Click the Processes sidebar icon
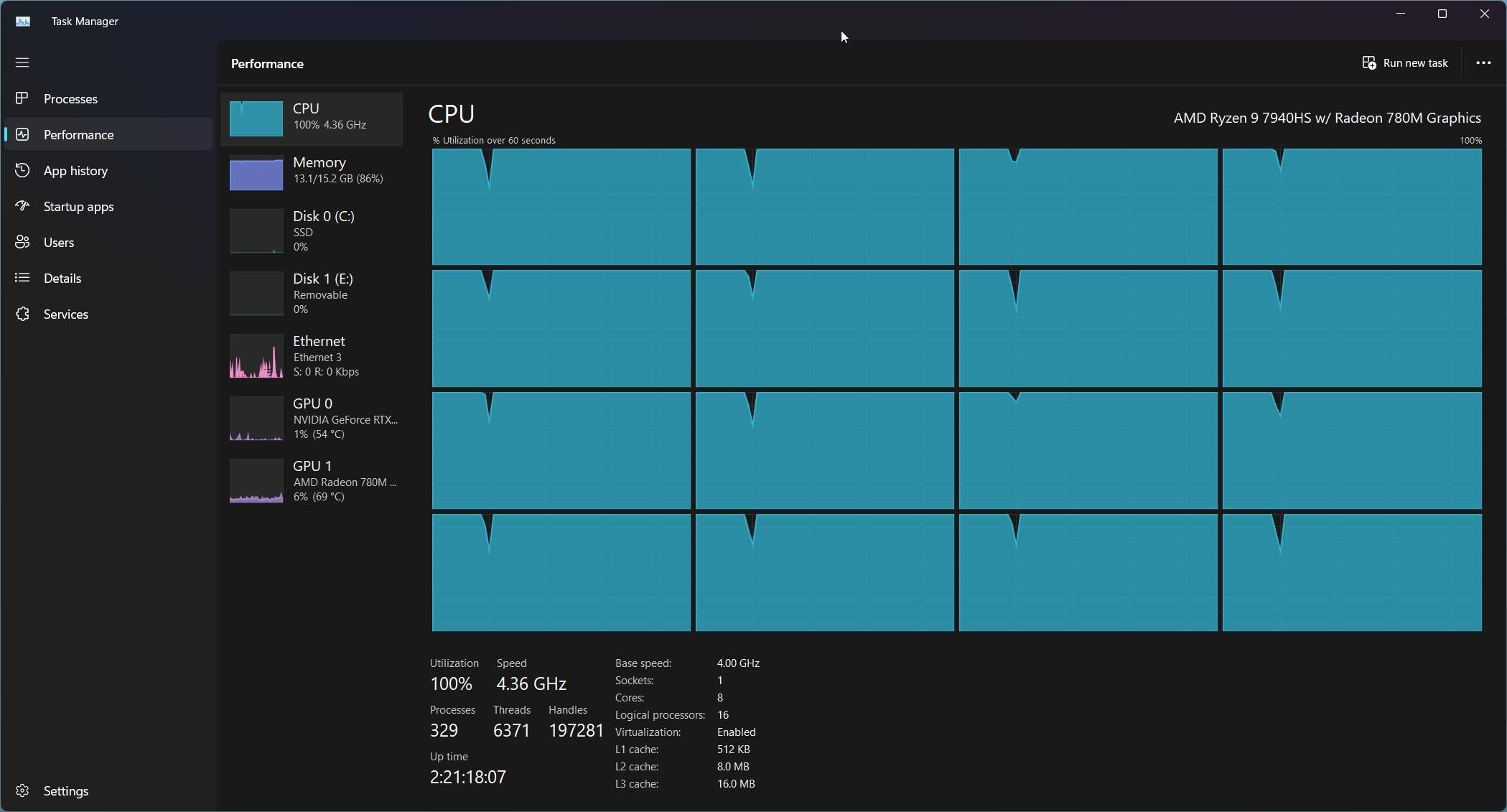Image resolution: width=1507 pixels, height=812 pixels. coord(22,98)
